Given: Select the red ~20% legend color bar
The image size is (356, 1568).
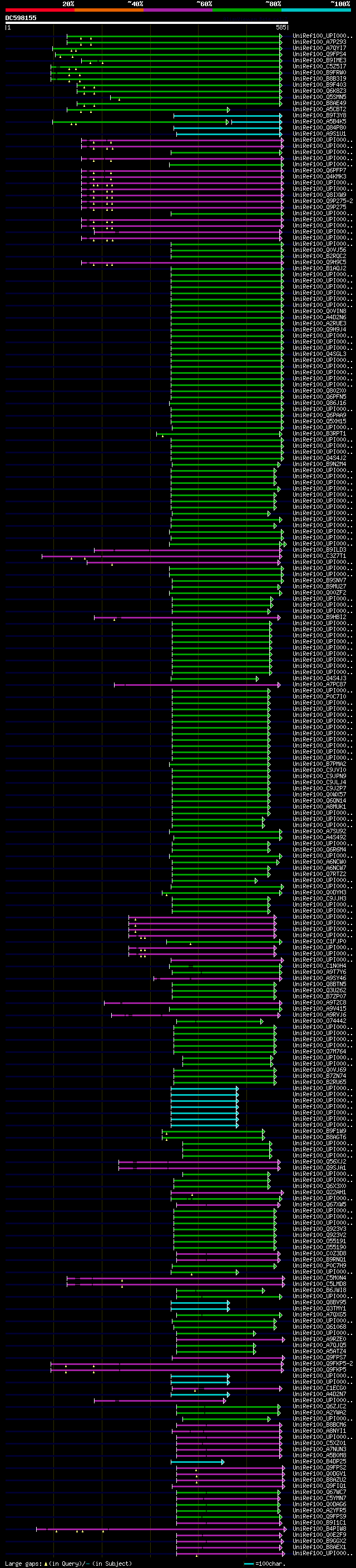Looking at the screenshot, I should tap(40, 10).
